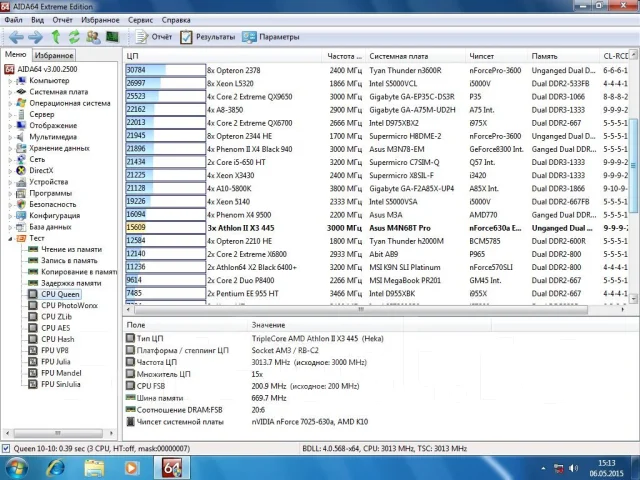Screen dimensions: 640x480
Task: Open the Задержка памяти test
Action: 71,283
